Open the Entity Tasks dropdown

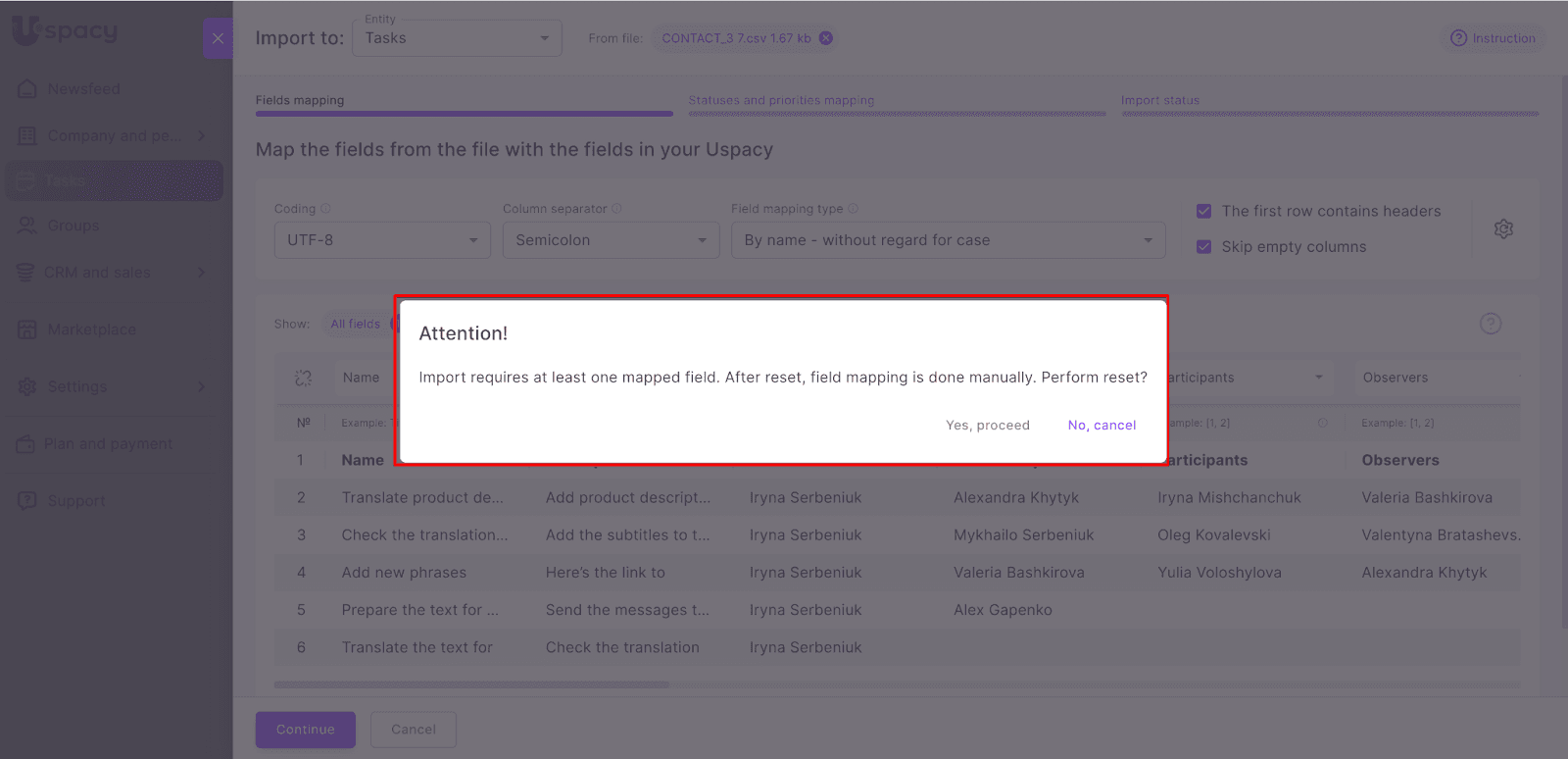click(x=457, y=38)
